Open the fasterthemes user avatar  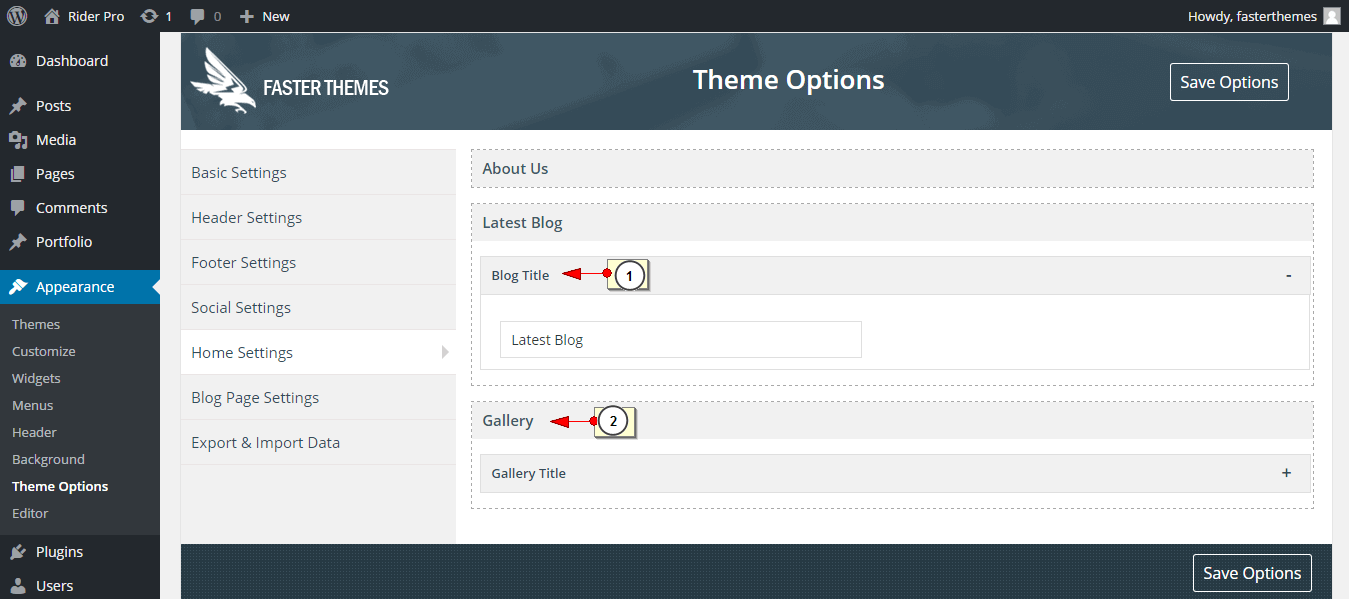pos(1331,16)
